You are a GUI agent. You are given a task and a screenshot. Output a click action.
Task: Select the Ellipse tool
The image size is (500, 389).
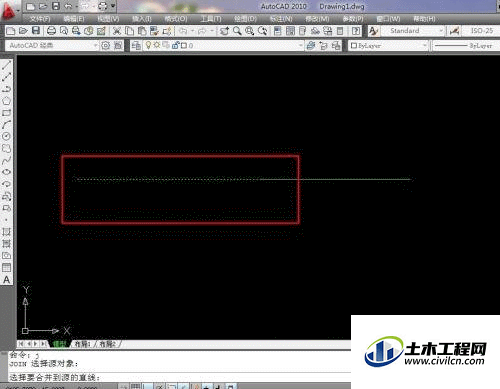click(7, 172)
